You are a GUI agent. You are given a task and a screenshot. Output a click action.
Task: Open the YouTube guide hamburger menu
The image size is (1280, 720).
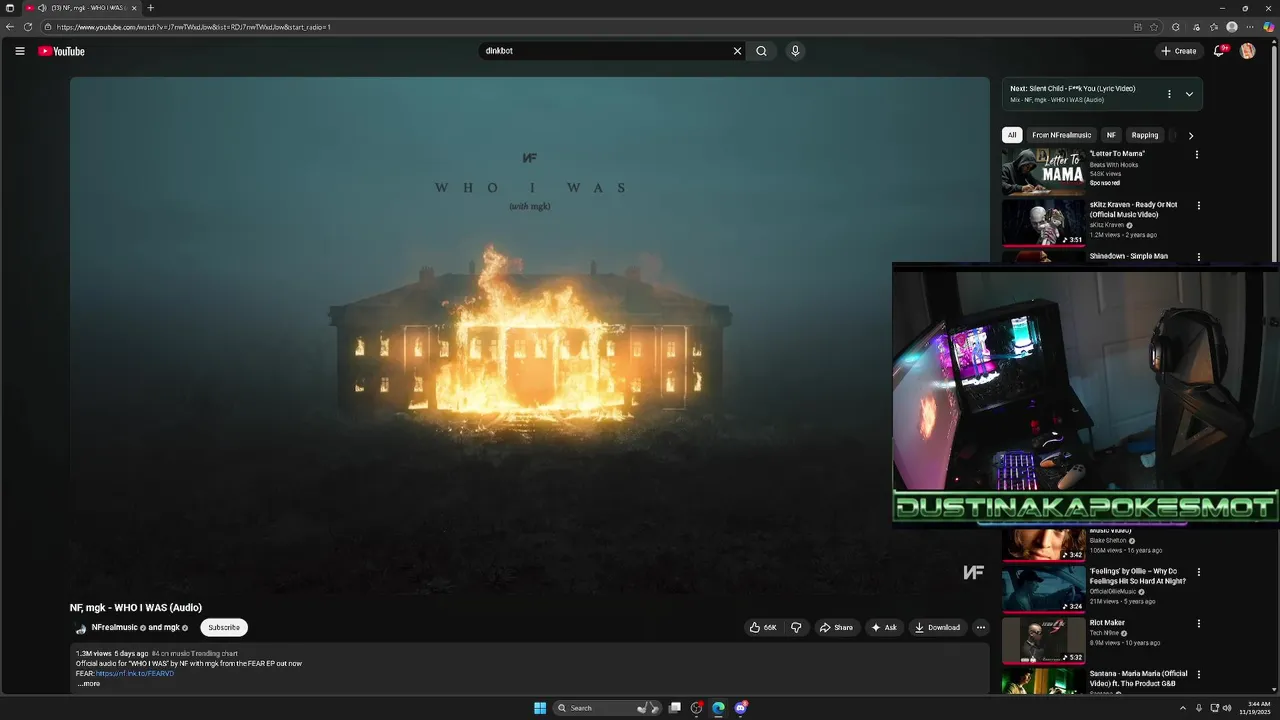19,51
